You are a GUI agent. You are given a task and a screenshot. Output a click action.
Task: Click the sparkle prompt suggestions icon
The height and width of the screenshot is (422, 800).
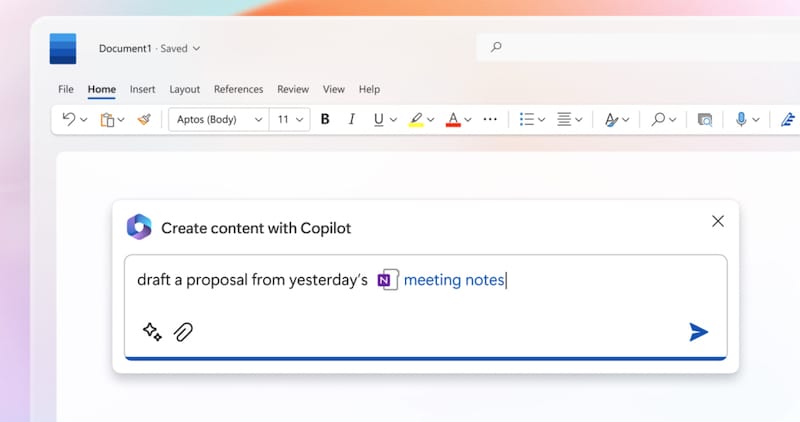click(x=152, y=332)
